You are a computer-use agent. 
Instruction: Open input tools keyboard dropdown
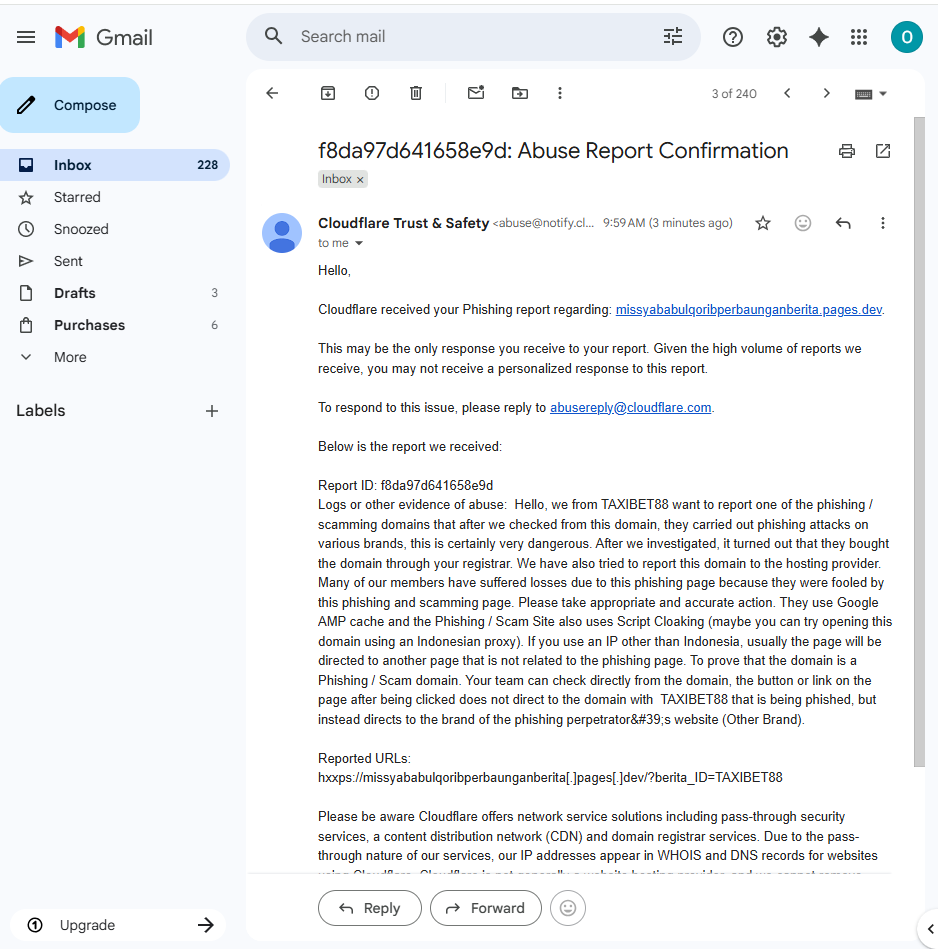point(870,94)
